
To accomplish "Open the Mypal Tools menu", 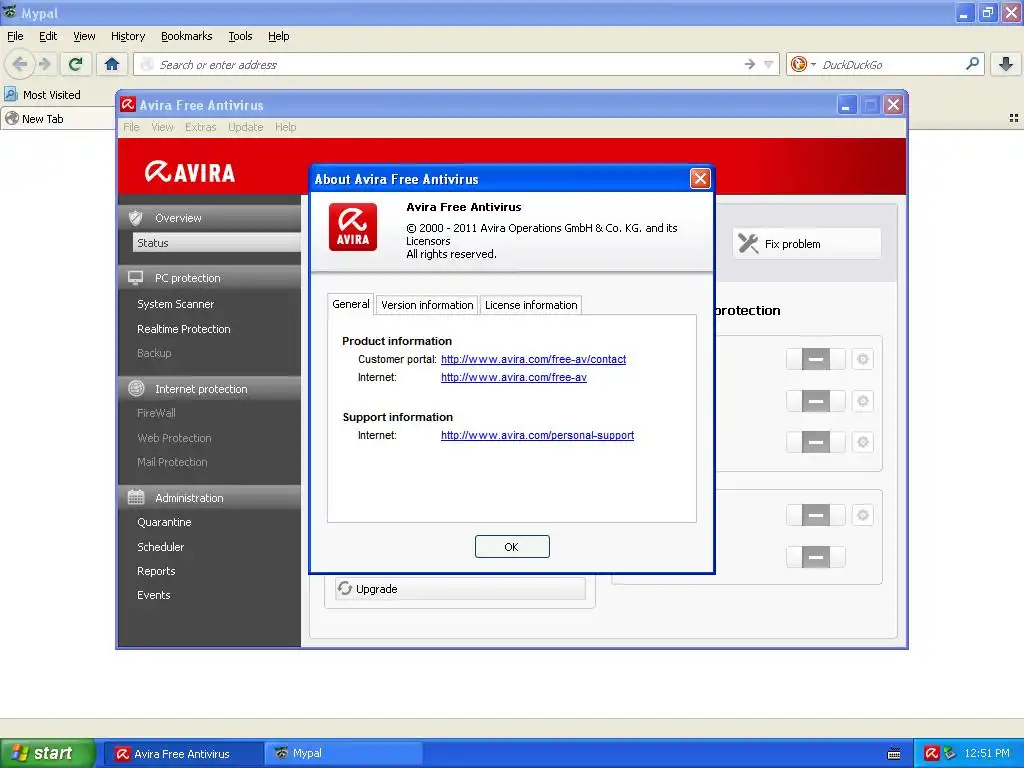I will point(240,36).
